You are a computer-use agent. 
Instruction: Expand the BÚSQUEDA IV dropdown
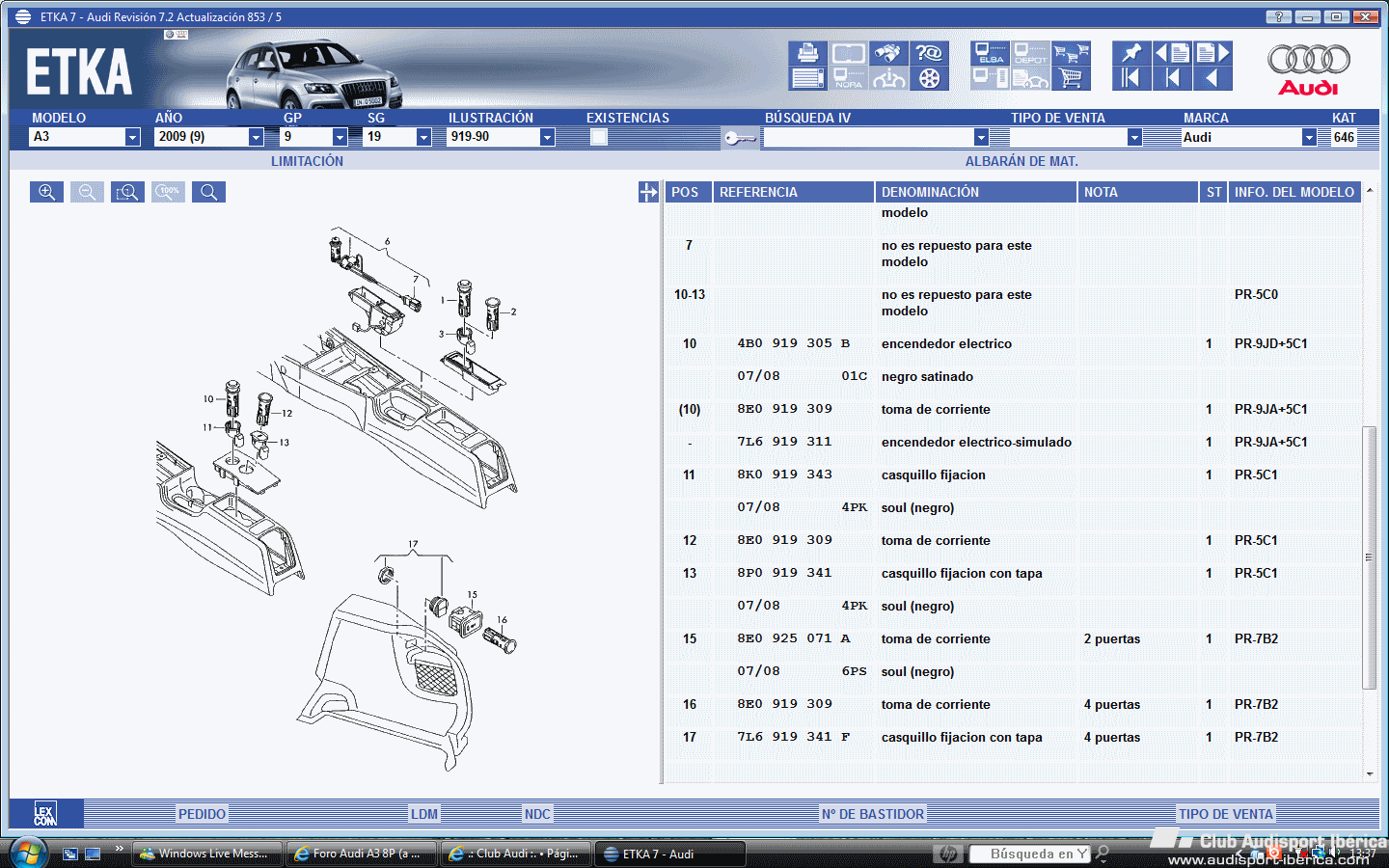tap(981, 137)
